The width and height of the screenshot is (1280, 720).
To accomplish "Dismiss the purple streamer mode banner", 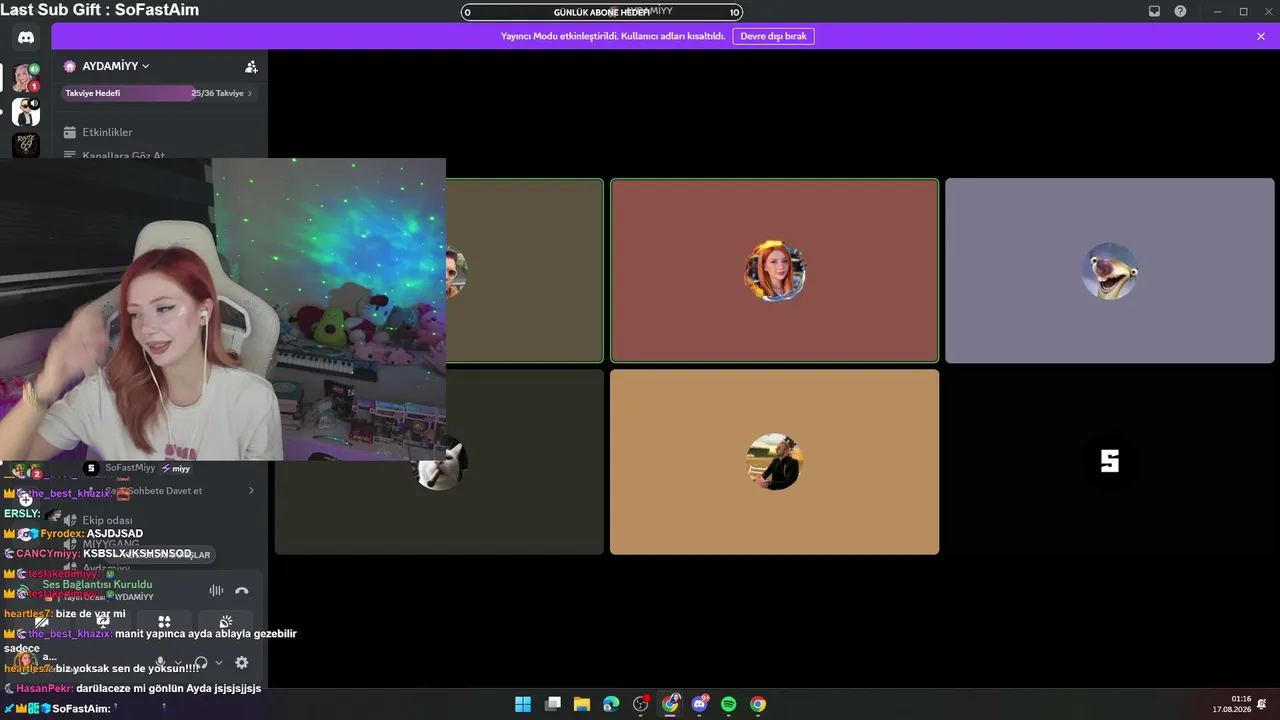I will pos(1261,36).
